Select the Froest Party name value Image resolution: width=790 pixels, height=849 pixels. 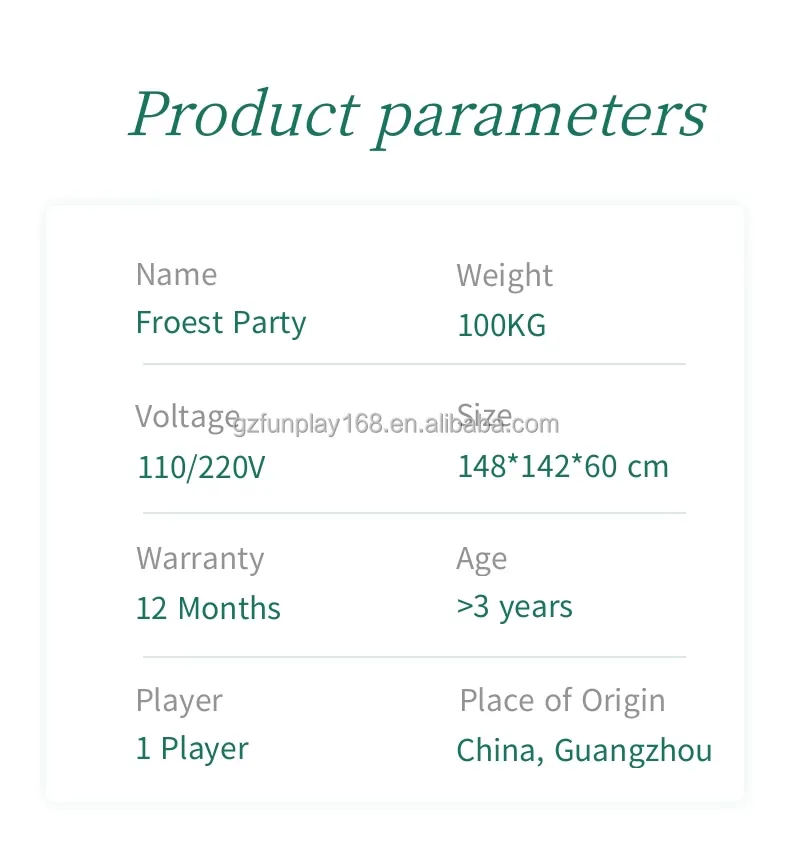pyautogui.click(x=221, y=323)
